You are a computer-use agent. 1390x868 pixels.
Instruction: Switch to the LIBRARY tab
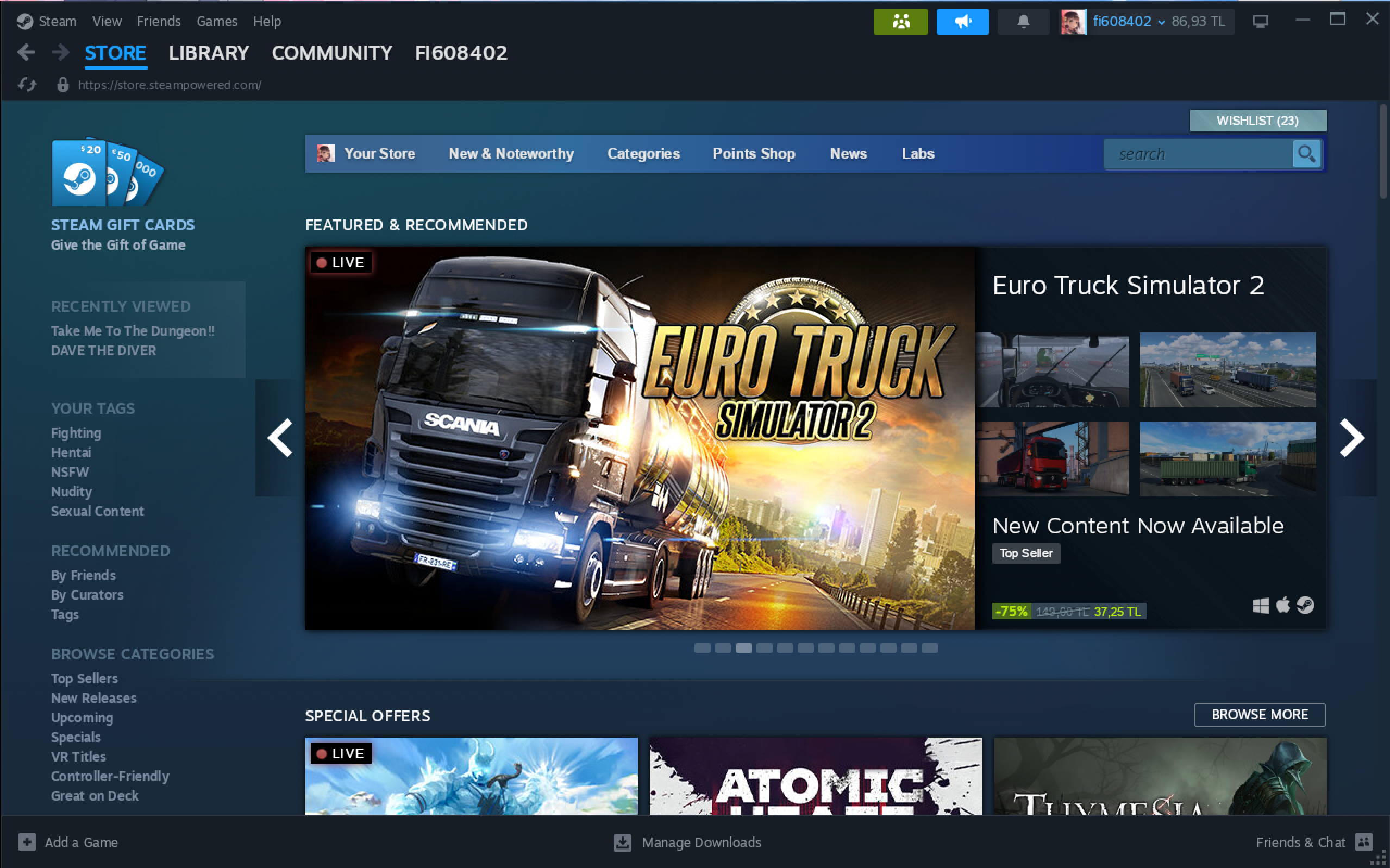pos(209,53)
